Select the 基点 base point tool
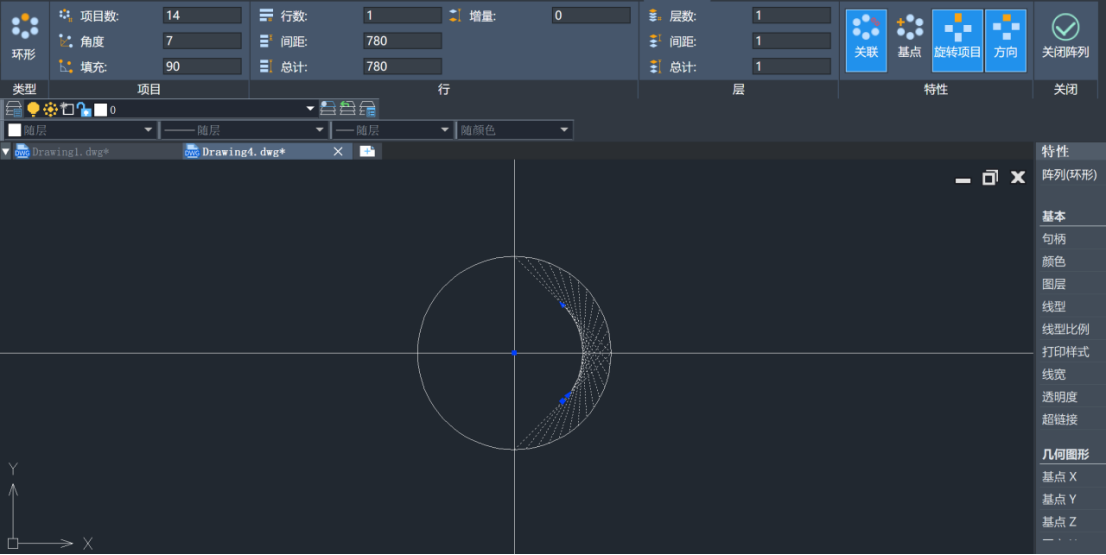This screenshot has width=1106, height=555. (x=909, y=39)
